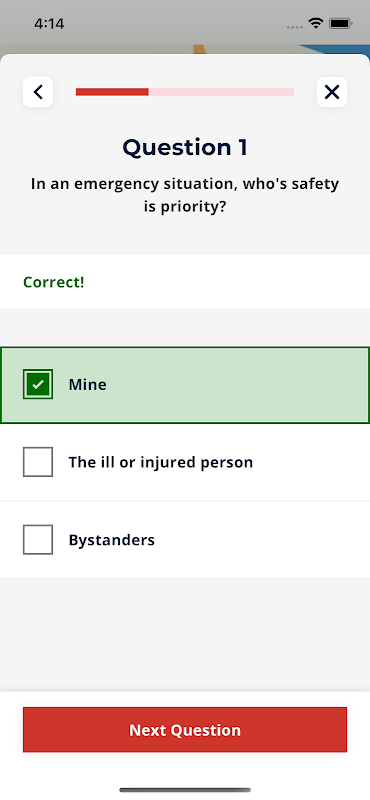370x800 pixels.
Task: Tap the Wi-Fi status icon
Action: coord(316,23)
